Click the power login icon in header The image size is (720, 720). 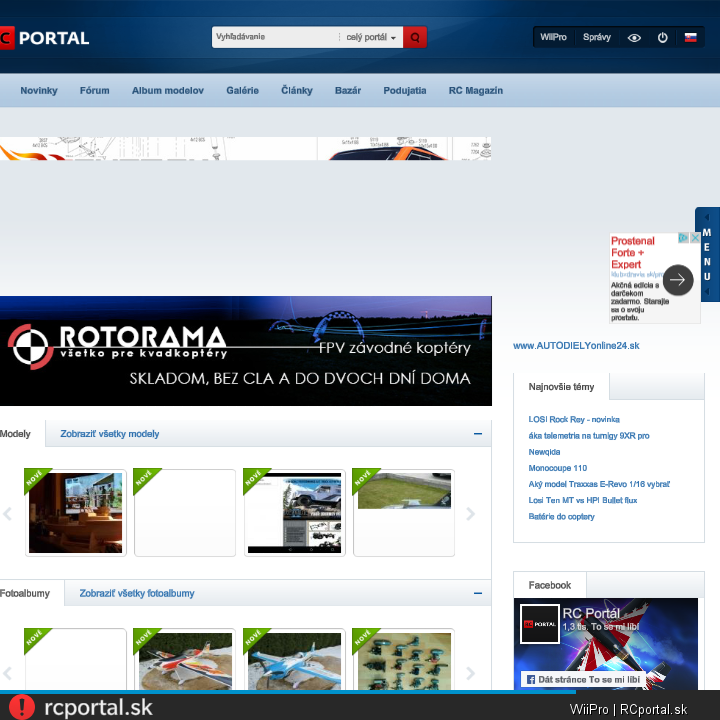pos(662,38)
